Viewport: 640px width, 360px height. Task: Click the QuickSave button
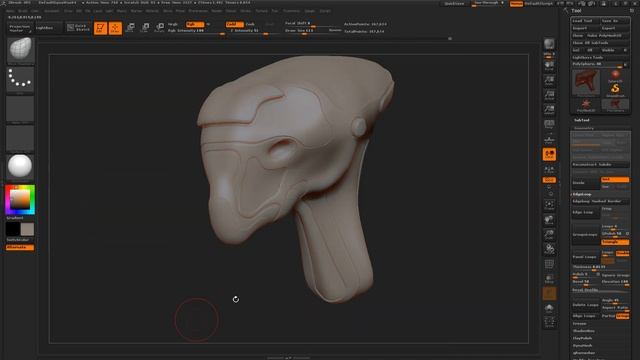click(x=454, y=4)
